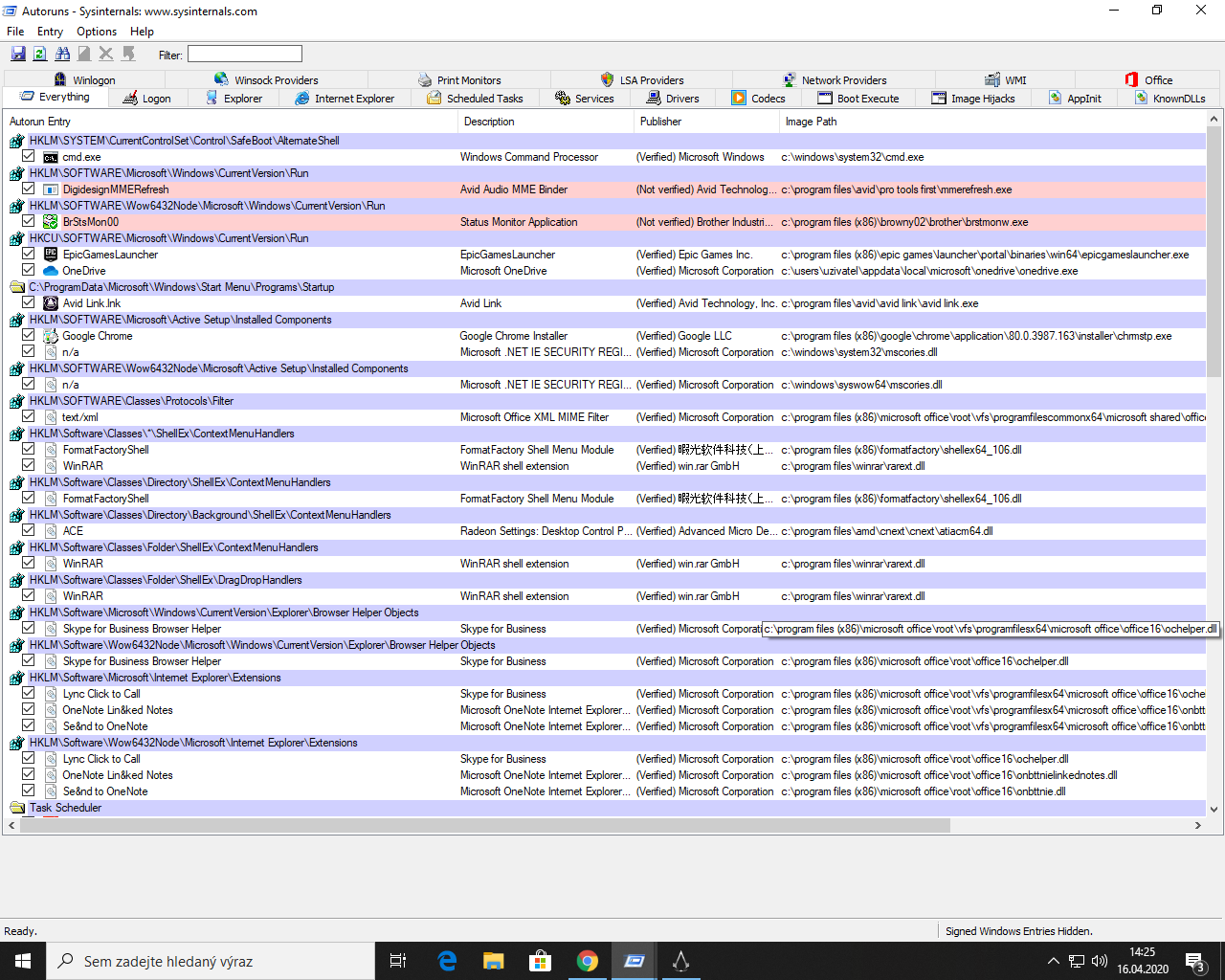Click into the Filter text field
The image size is (1225, 980).
[x=245, y=55]
